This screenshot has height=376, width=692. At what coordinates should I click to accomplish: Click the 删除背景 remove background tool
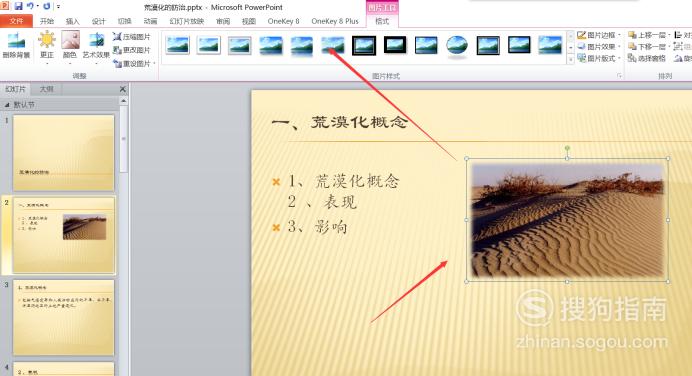coord(16,45)
